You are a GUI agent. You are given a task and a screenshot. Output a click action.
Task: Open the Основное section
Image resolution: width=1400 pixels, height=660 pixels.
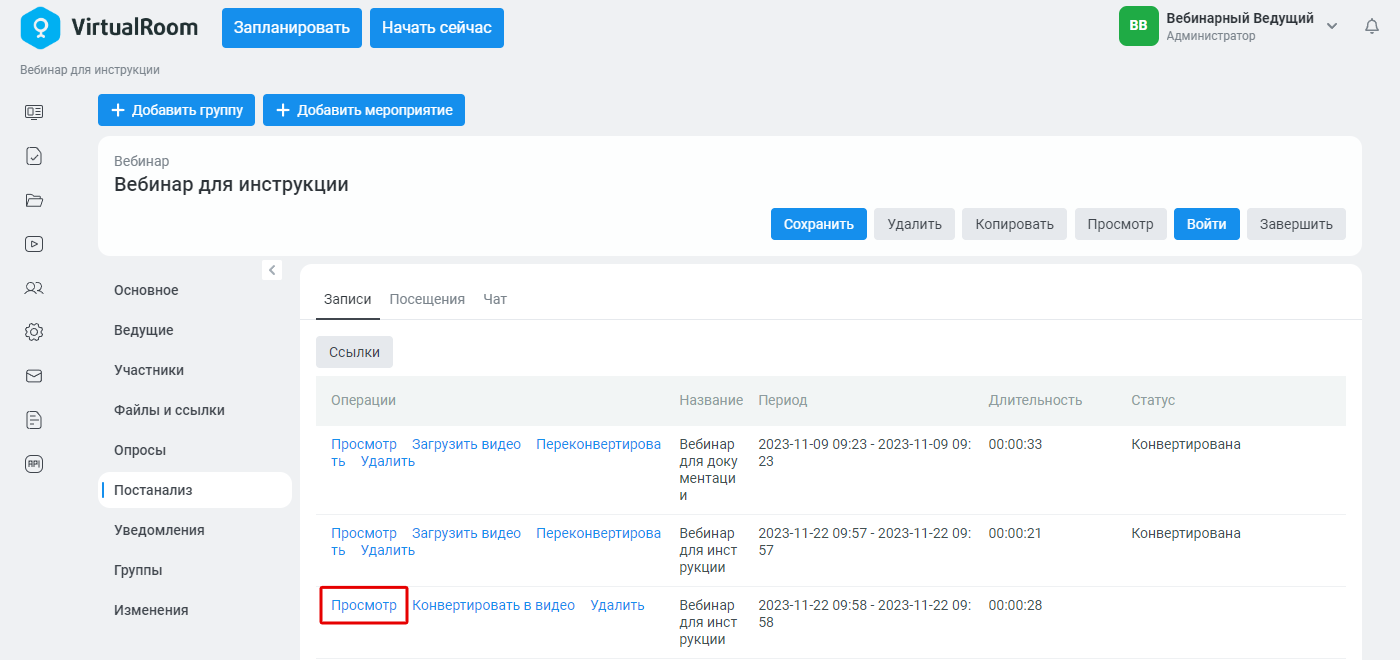[x=146, y=290]
